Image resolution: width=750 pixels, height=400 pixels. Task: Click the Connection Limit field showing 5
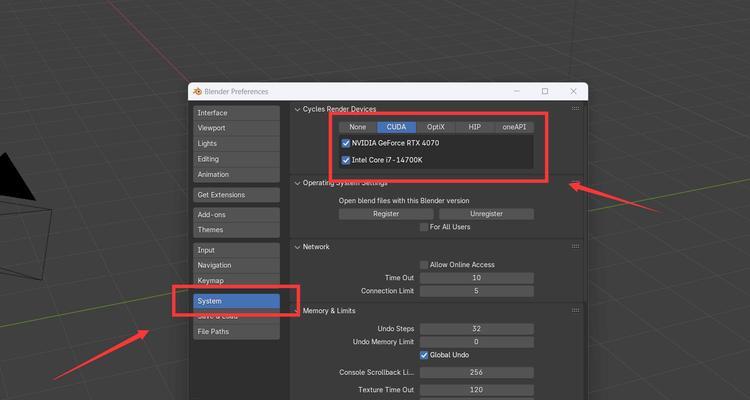pyautogui.click(x=476, y=291)
